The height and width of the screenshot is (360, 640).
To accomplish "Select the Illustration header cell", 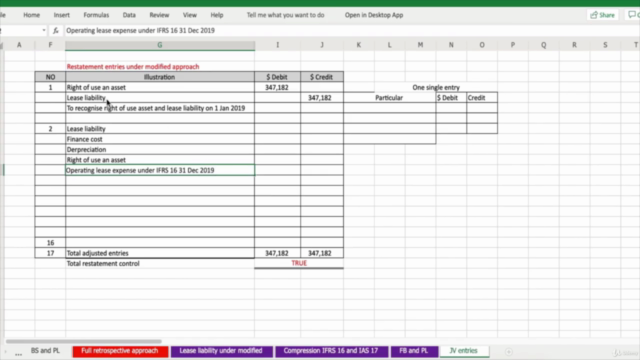I will point(160,77).
